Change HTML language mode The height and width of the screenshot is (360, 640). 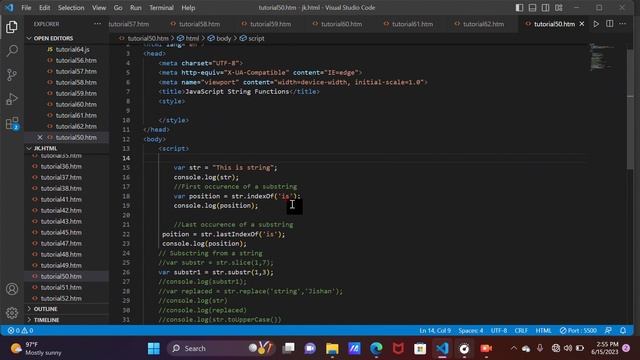pyautogui.click(x=543, y=331)
